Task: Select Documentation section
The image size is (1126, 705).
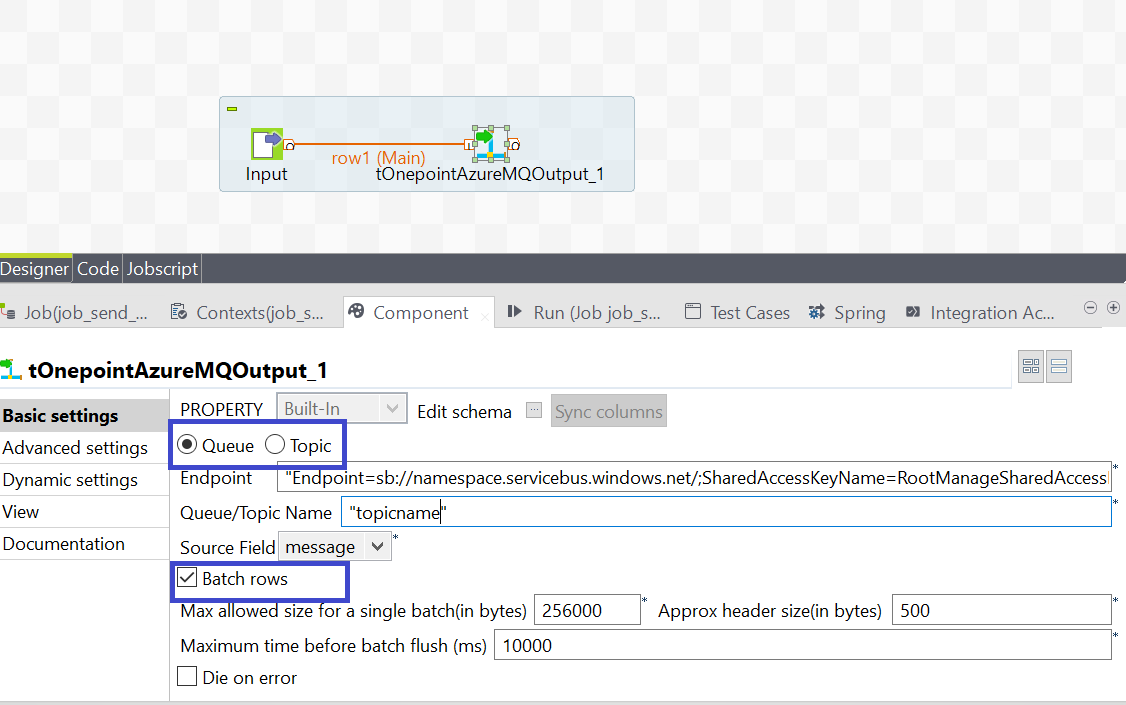Action: (84, 544)
